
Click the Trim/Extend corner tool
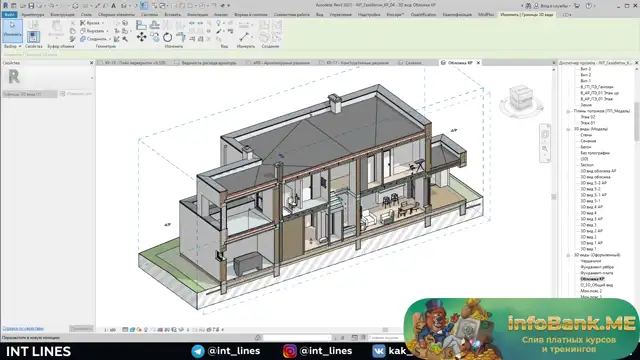point(181,38)
